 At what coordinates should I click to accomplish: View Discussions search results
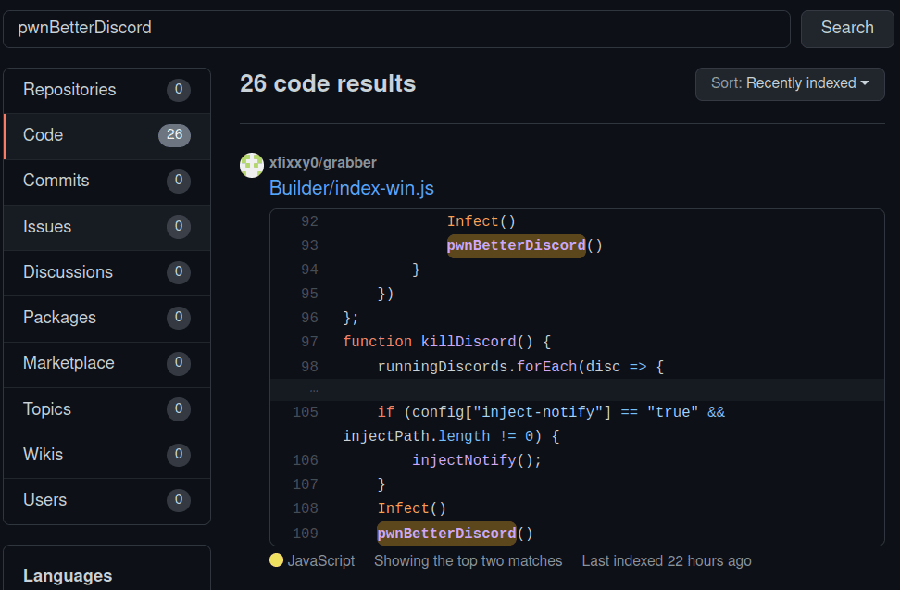[x=67, y=272]
